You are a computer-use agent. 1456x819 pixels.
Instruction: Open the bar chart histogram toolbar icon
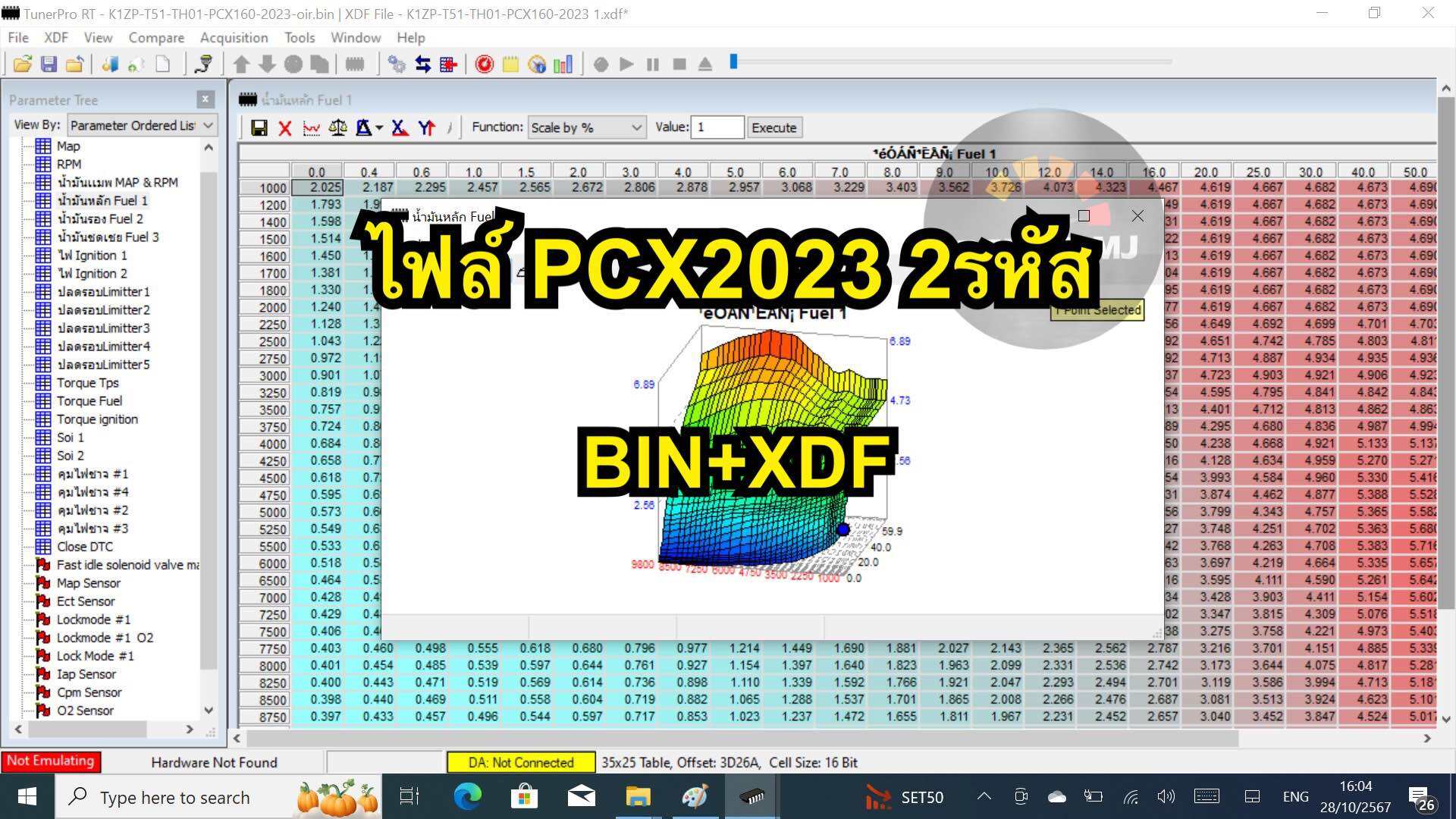[x=563, y=64]
